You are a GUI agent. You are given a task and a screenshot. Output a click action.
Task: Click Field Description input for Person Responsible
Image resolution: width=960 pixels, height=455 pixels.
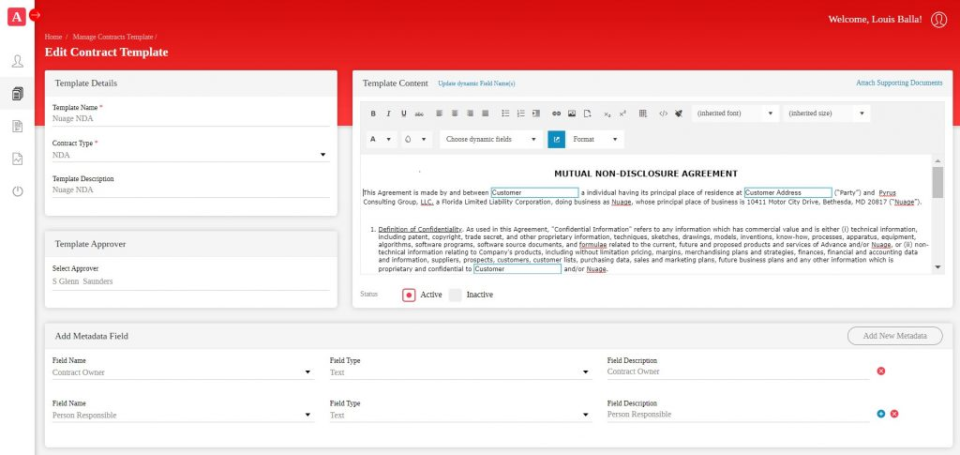(x=738, y=415)
